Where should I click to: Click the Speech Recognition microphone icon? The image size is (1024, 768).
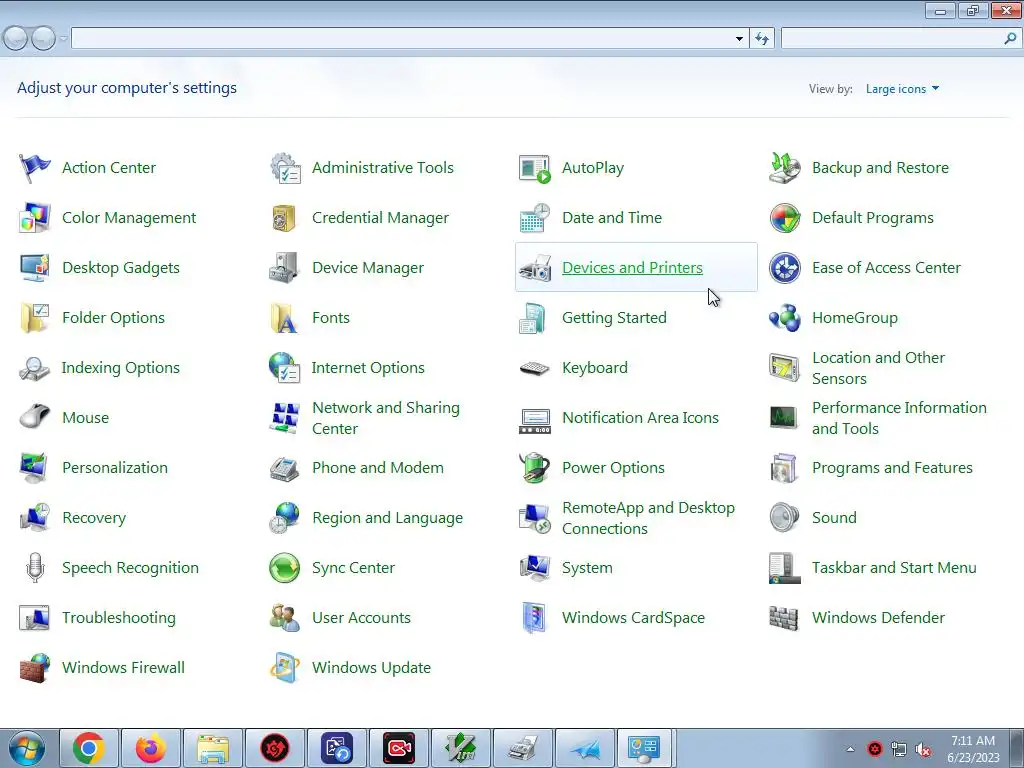[35, 568]
